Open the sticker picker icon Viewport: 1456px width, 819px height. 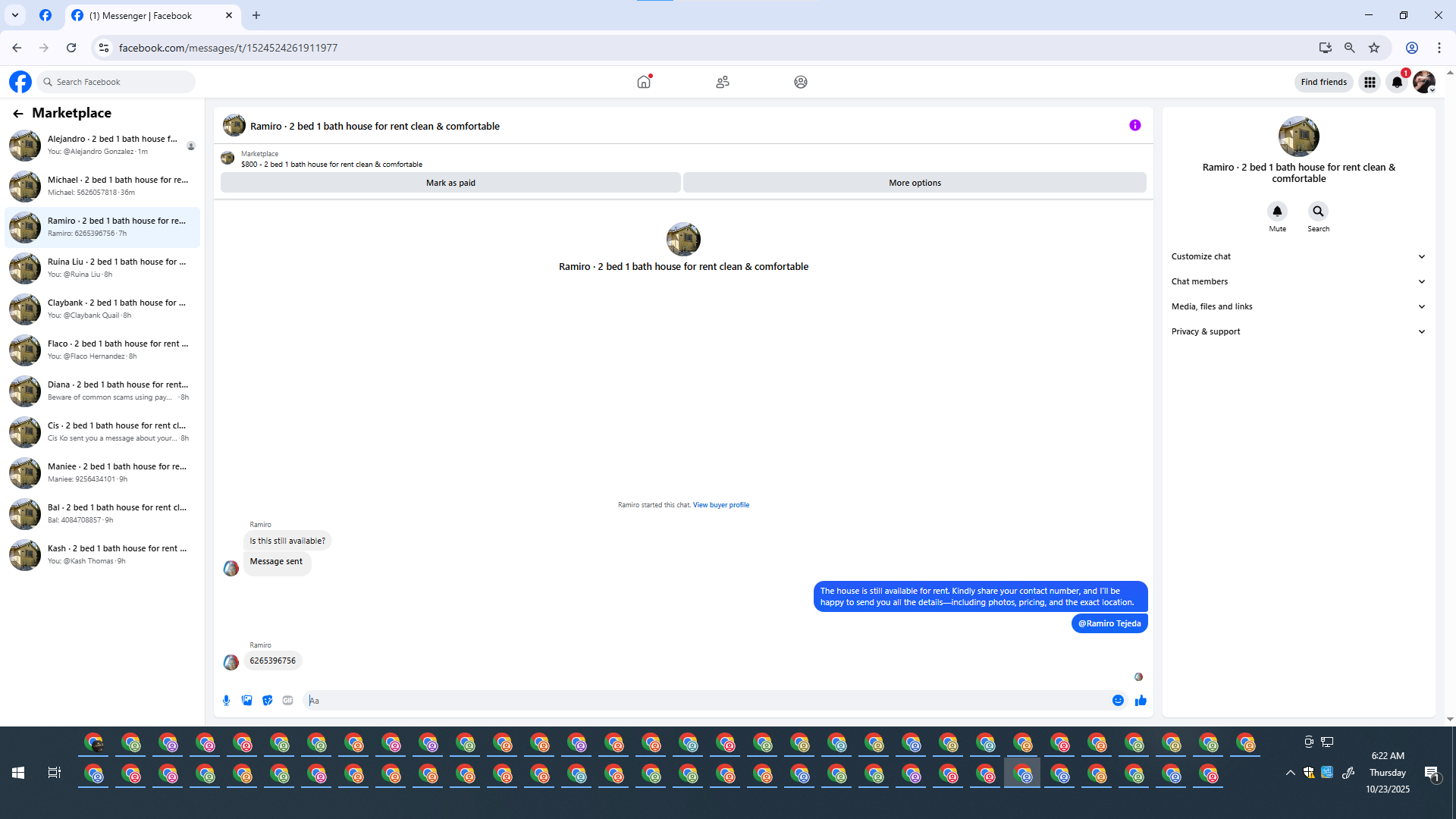[x=267, y=701]
